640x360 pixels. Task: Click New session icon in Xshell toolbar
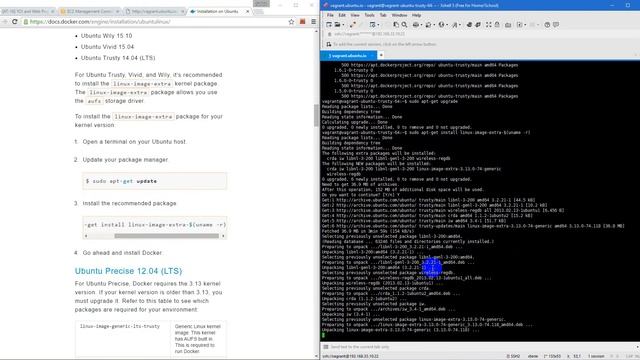(x=329, y=24)
